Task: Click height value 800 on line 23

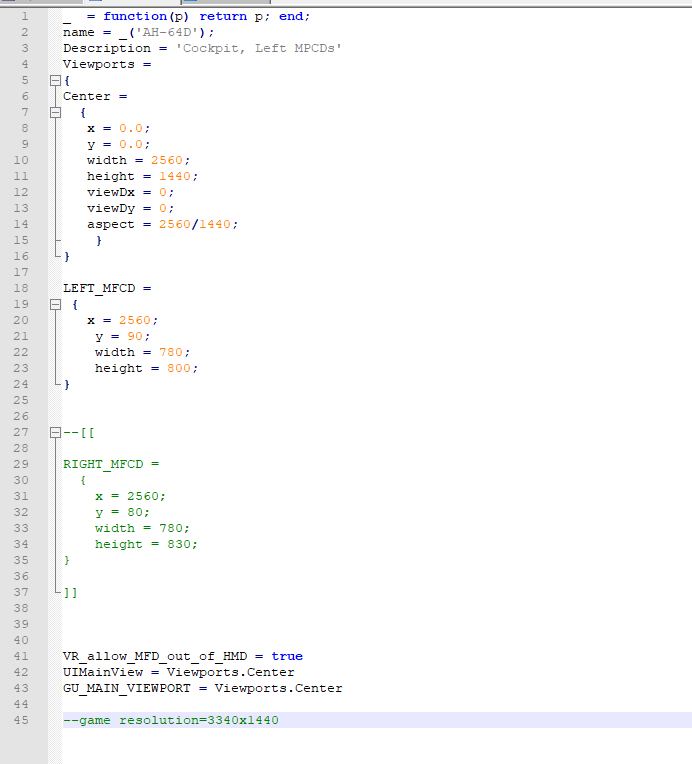Action: [x=179, y=368]
